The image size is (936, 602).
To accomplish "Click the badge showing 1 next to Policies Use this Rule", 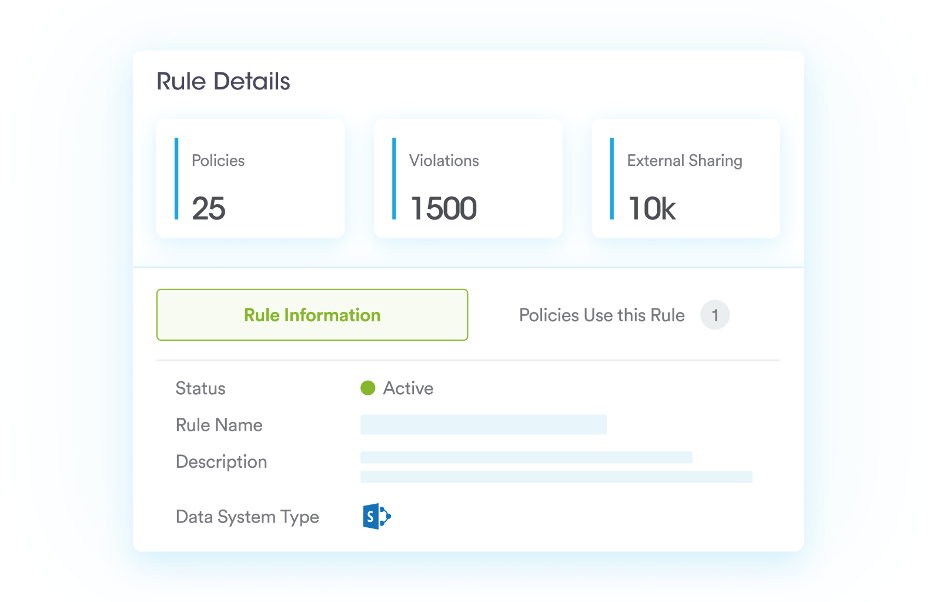I will [716, 314].
